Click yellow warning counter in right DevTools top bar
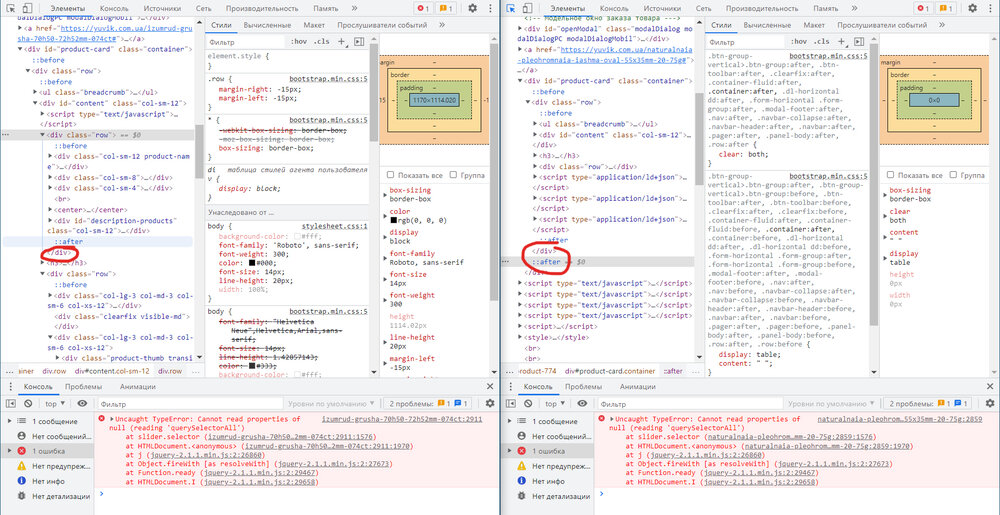Screen dimensions: 1000x515 pos(945,8)
